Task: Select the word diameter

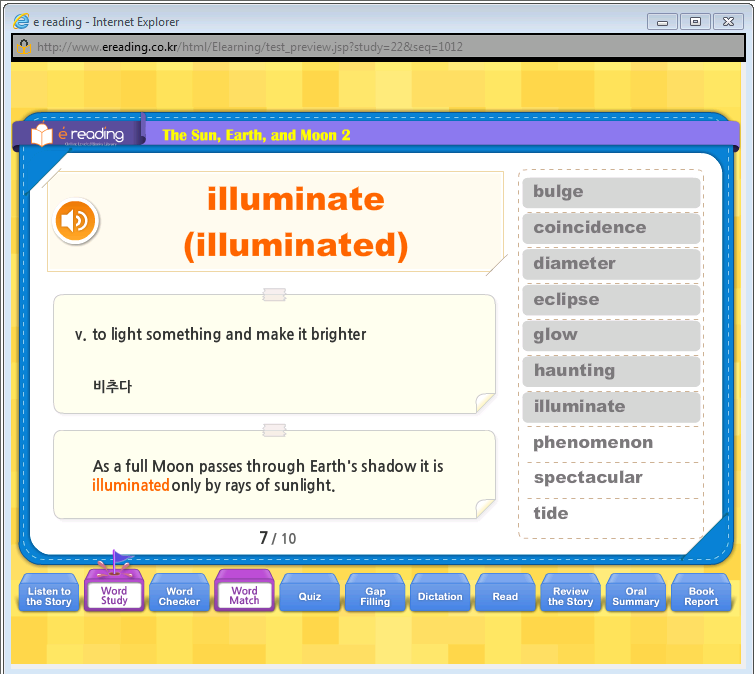Action: click(x=611, y=264)
